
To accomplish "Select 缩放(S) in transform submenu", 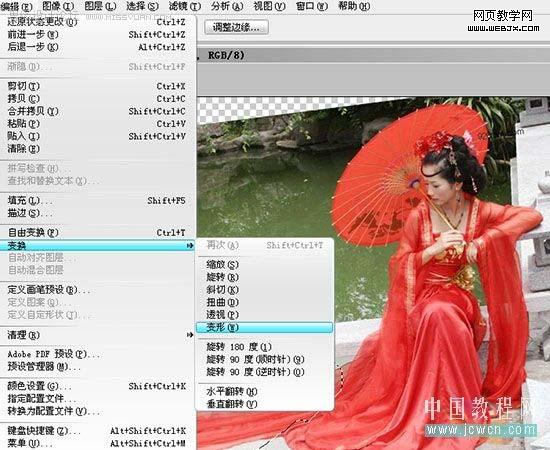I will pos(264,264).
